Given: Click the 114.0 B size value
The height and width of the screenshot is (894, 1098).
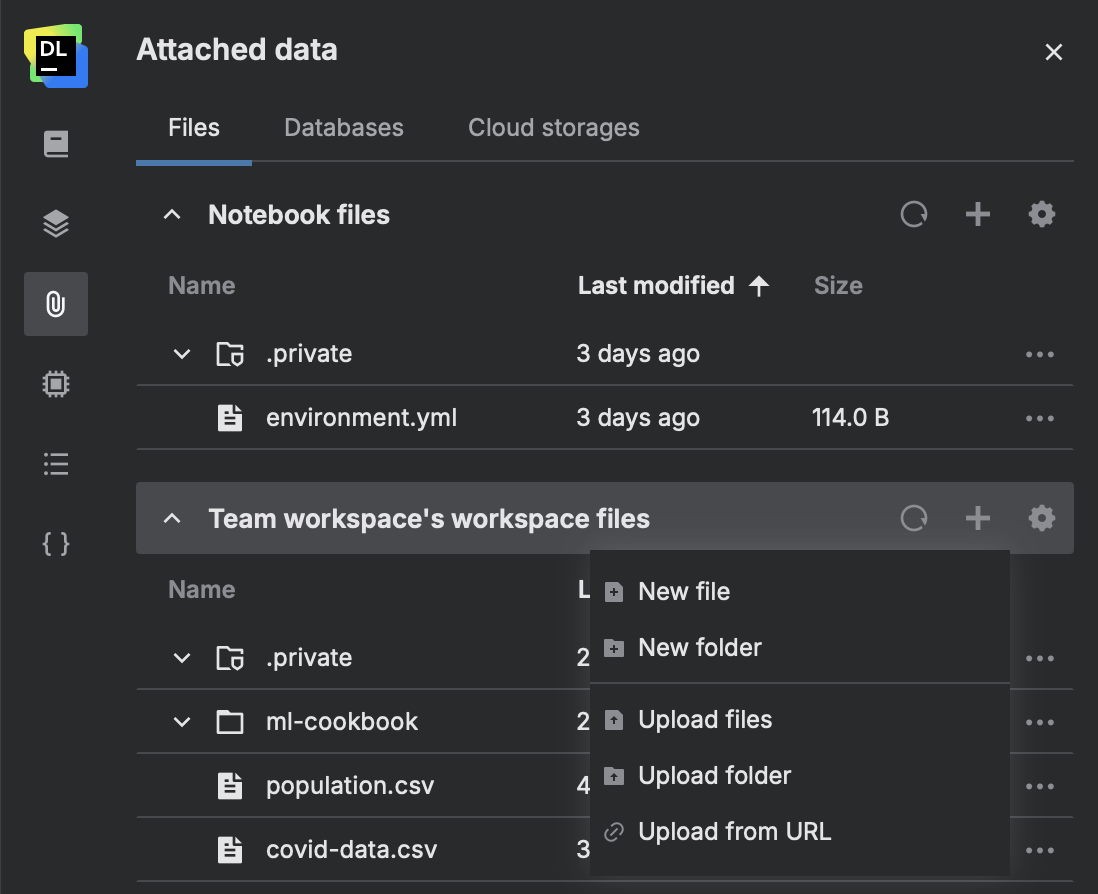Looking at the screenshot, I should coord(850,418).
